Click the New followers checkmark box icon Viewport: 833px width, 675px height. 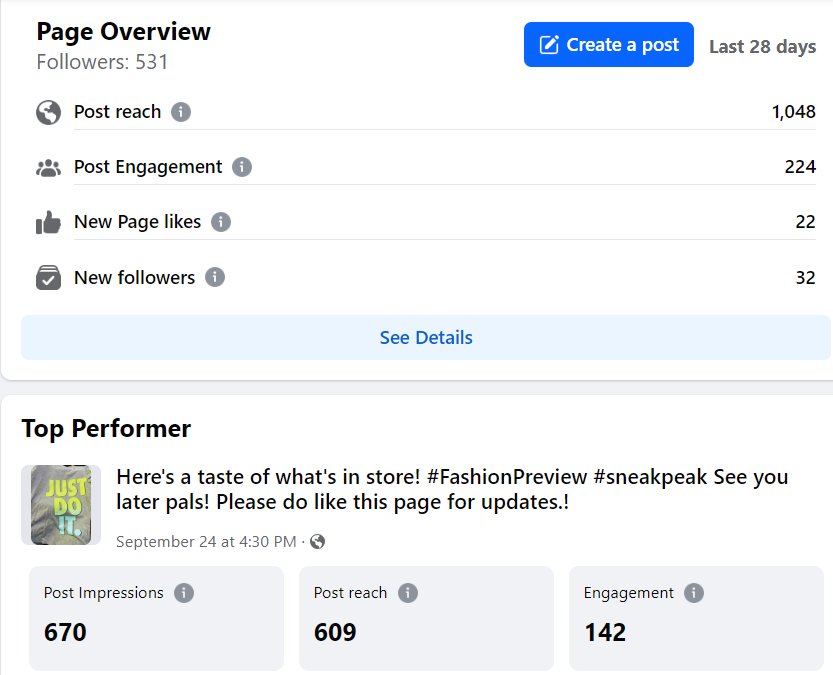[x=48, y=278]
